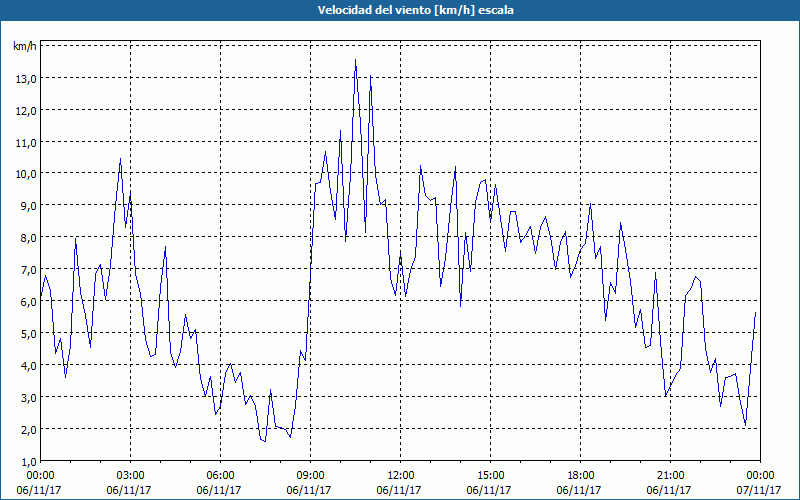Click the '06/11/17' date under 21:00
This screenshot has height=500, width=800.
[669, 490]
